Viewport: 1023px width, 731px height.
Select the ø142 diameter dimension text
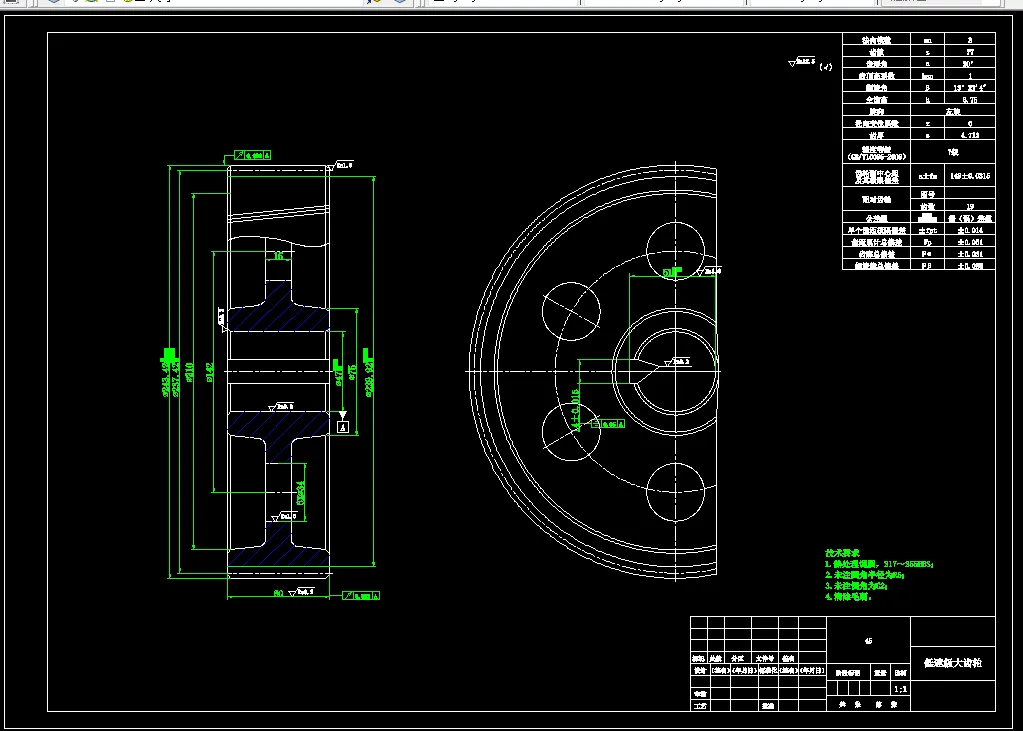[x=210, y=372]
